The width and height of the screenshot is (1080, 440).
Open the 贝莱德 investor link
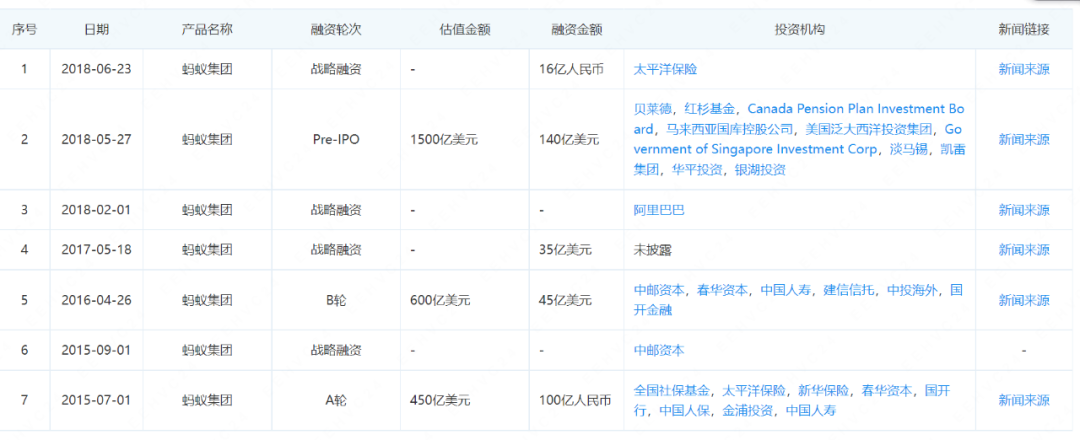652,109
